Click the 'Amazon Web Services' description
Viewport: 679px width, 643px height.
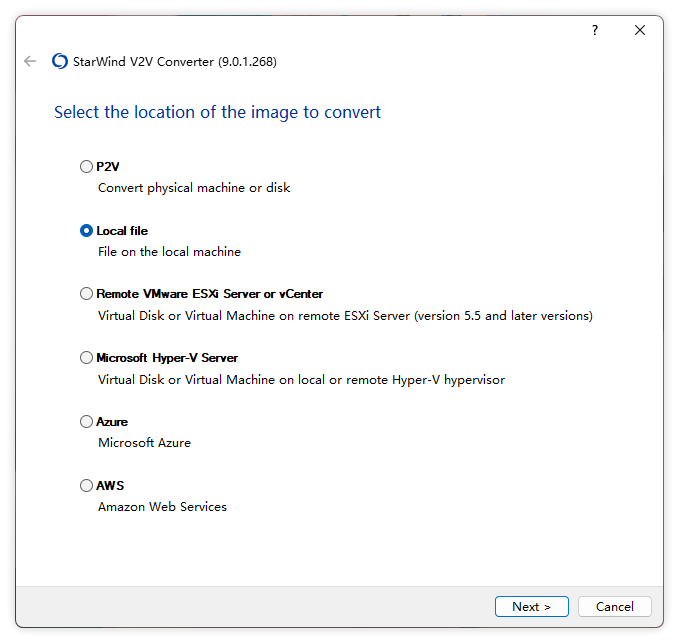(x=162, y=507)
